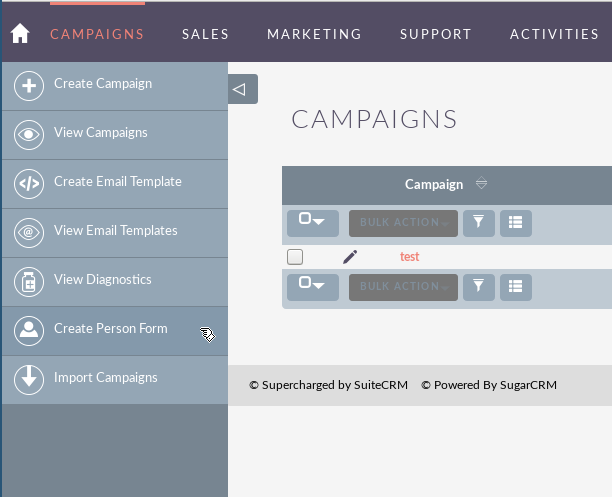Open the top select-all checkbox dropdown
Viewport: 612px width, 497px height.
[313, 223]
